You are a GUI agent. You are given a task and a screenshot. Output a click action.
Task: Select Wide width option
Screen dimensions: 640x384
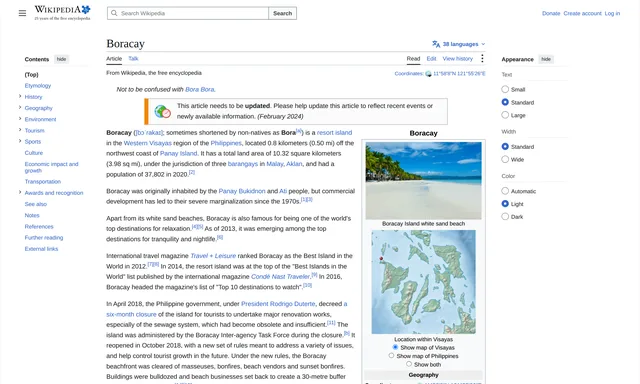tap(505, 159)
